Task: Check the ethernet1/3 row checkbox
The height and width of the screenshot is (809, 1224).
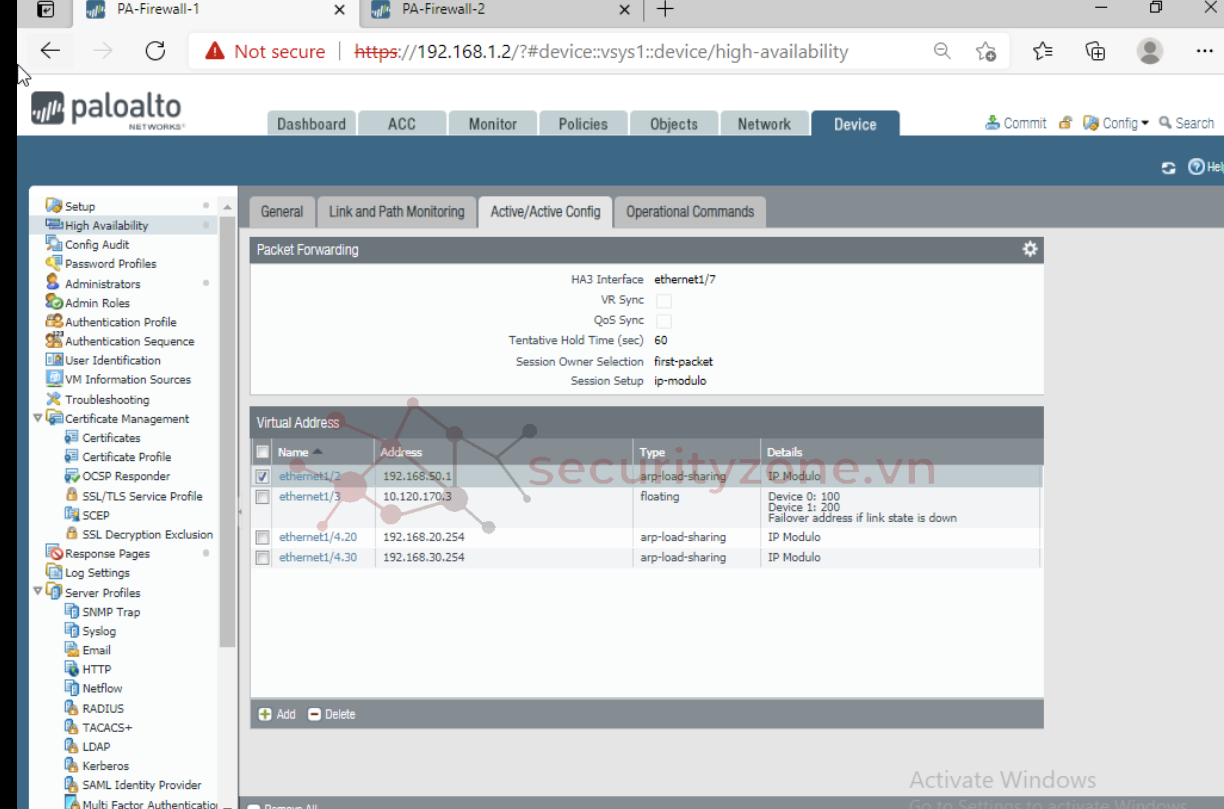Action: [262, 497]
